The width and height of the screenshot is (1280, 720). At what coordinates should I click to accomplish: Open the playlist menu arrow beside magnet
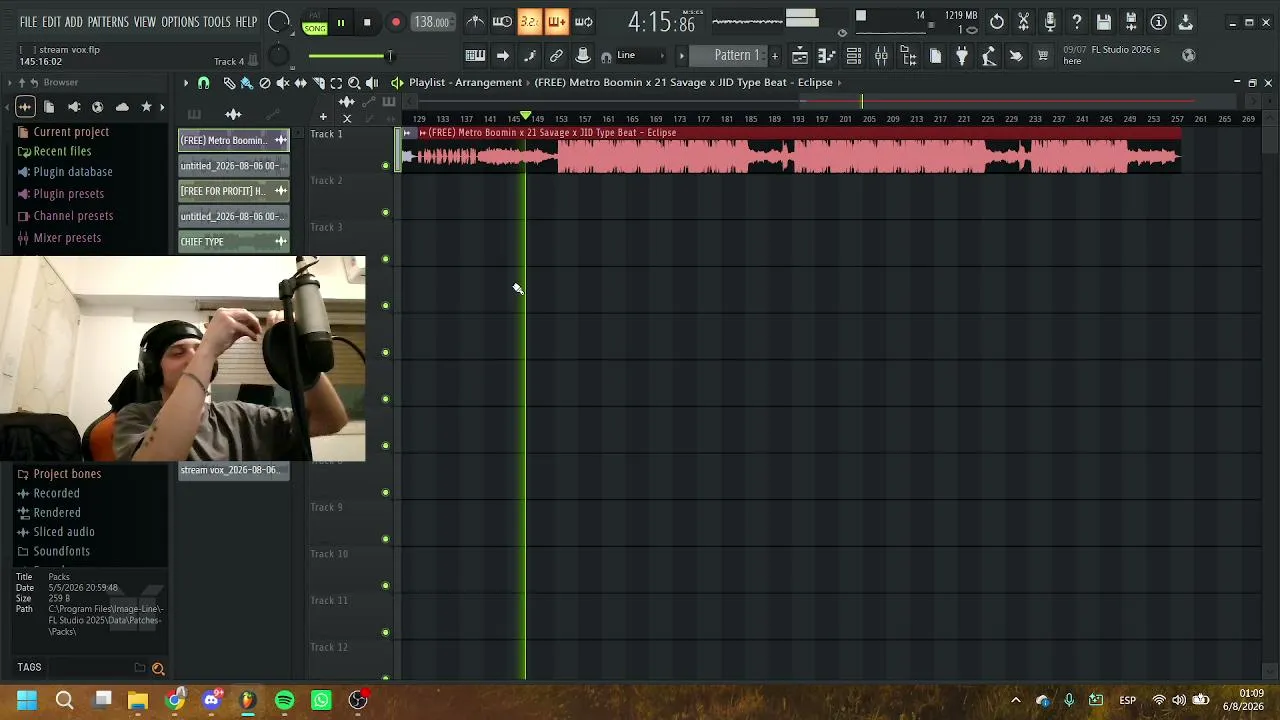pyautogui.click(x=186, y=83)
